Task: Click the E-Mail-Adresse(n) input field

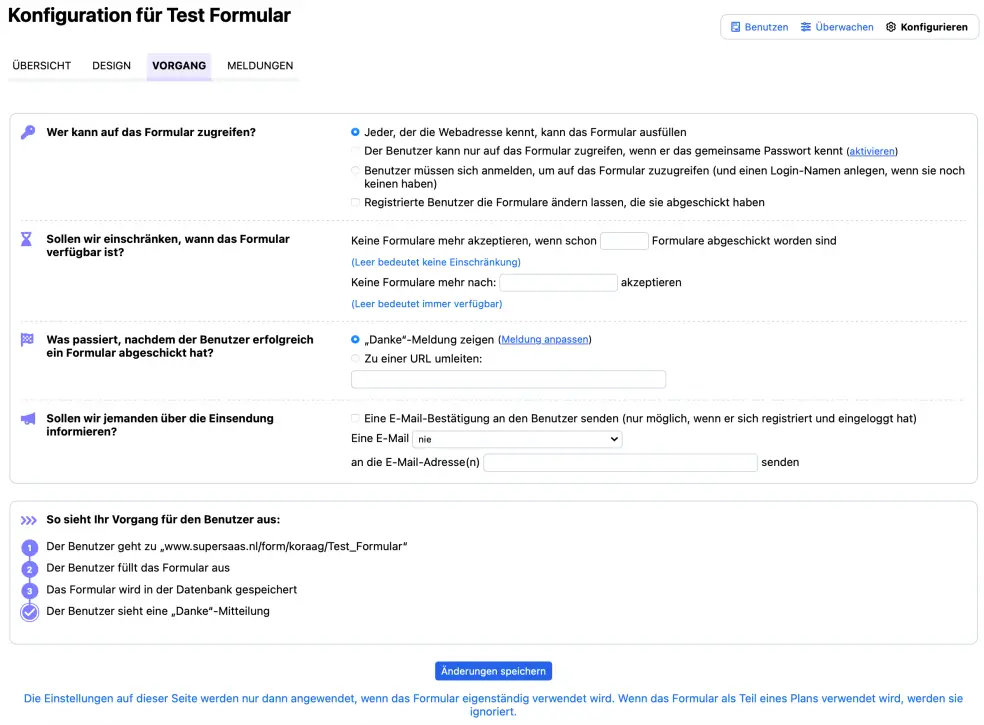Action: tap(620, 462)
